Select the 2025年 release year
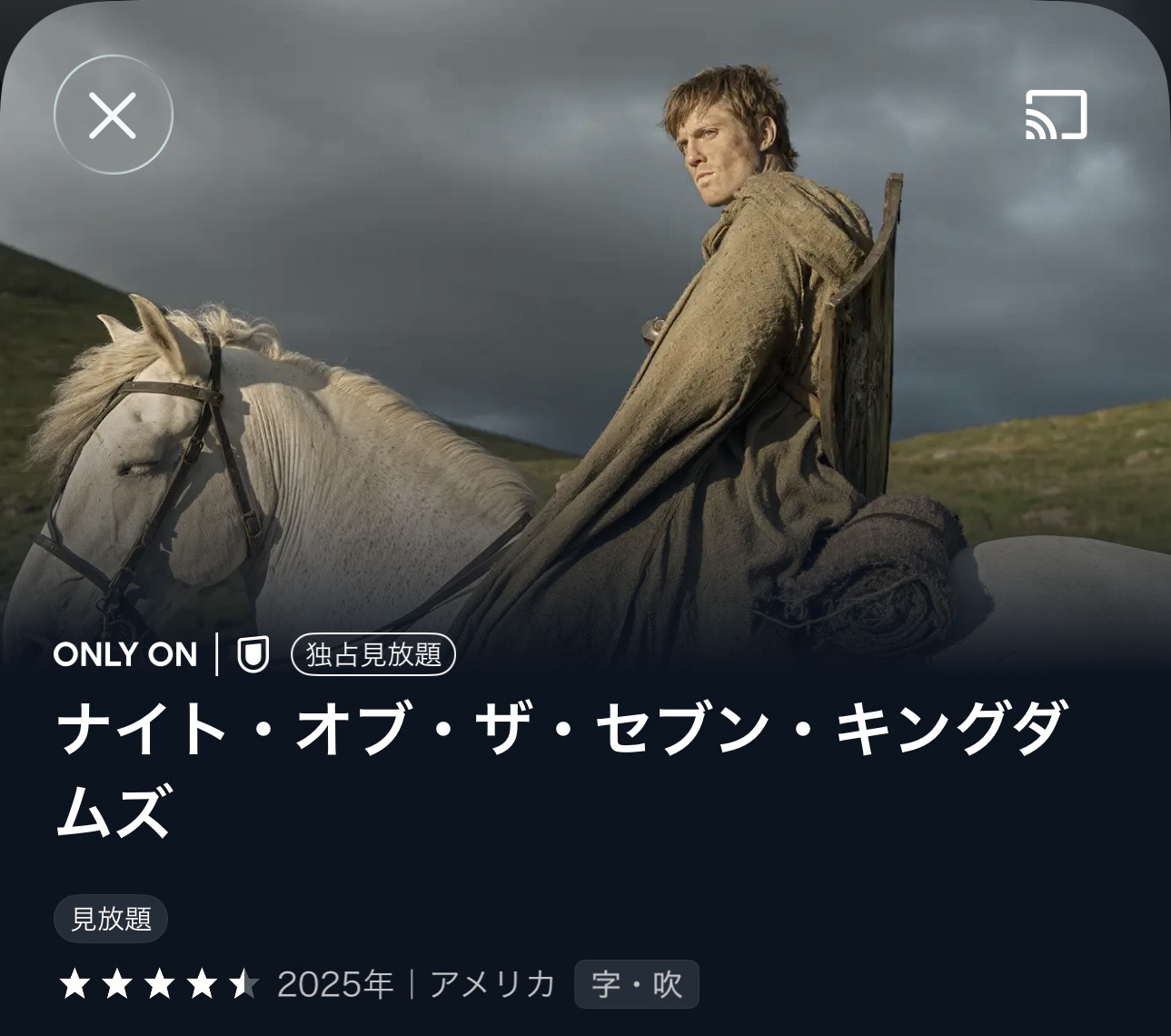Image resolution: width=1171 pixels, height=1036 pixels. [x=335, y=984]
